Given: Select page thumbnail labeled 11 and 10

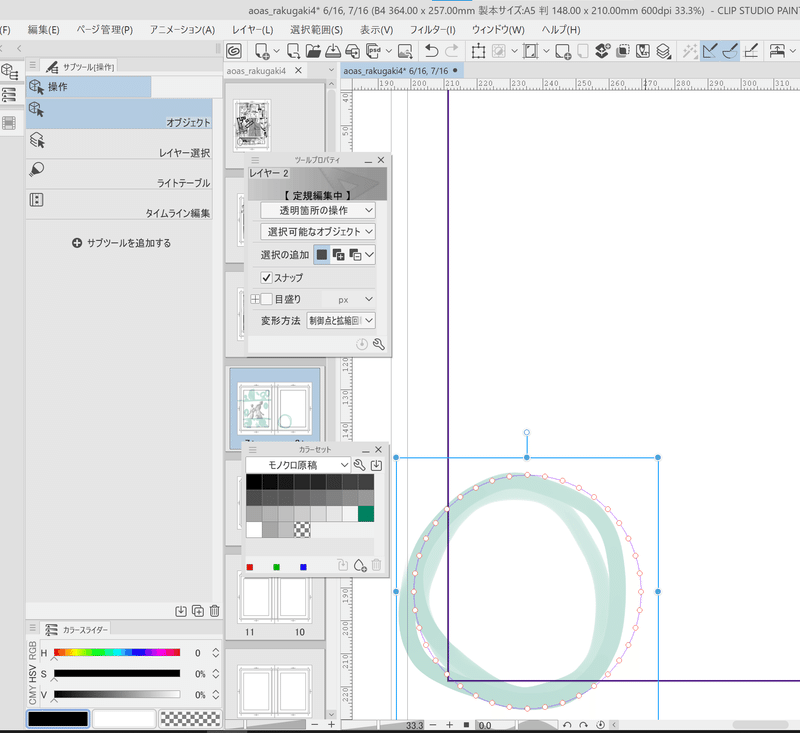Looking at the screenshot, I should coord(275,597).
